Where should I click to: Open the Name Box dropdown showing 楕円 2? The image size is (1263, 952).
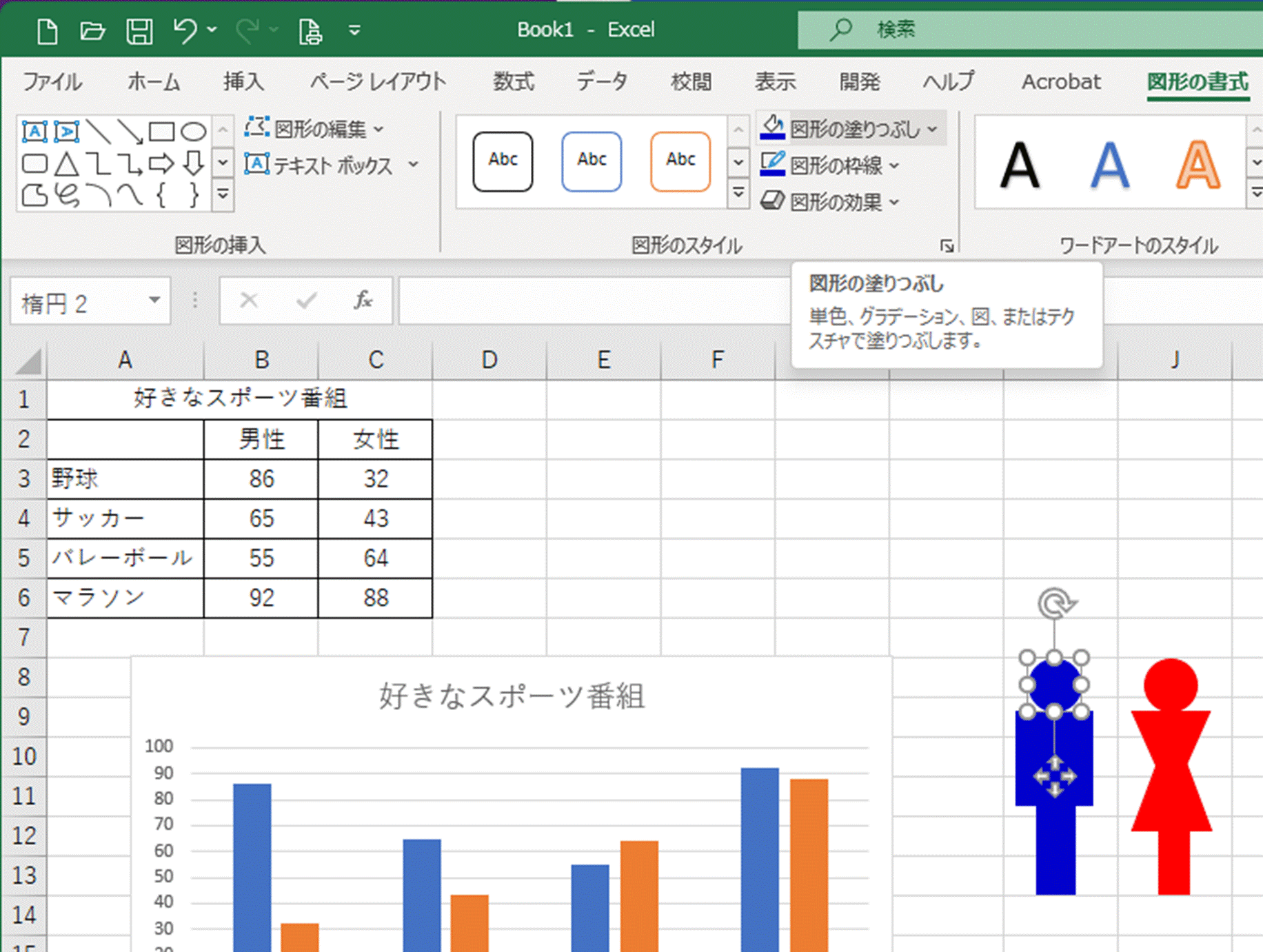(x=154, y=301)
